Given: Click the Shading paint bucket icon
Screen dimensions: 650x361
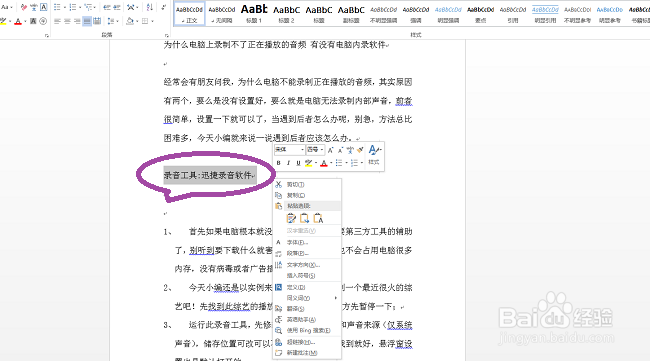Looking at the screenshot, I should pos(130,21).
